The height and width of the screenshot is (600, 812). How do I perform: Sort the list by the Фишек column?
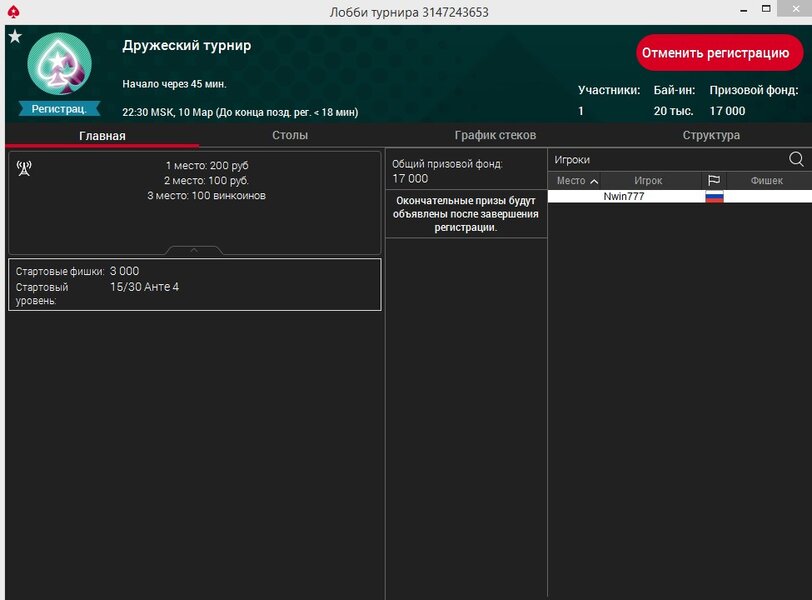pyautogui.click(x=766, y=181)
